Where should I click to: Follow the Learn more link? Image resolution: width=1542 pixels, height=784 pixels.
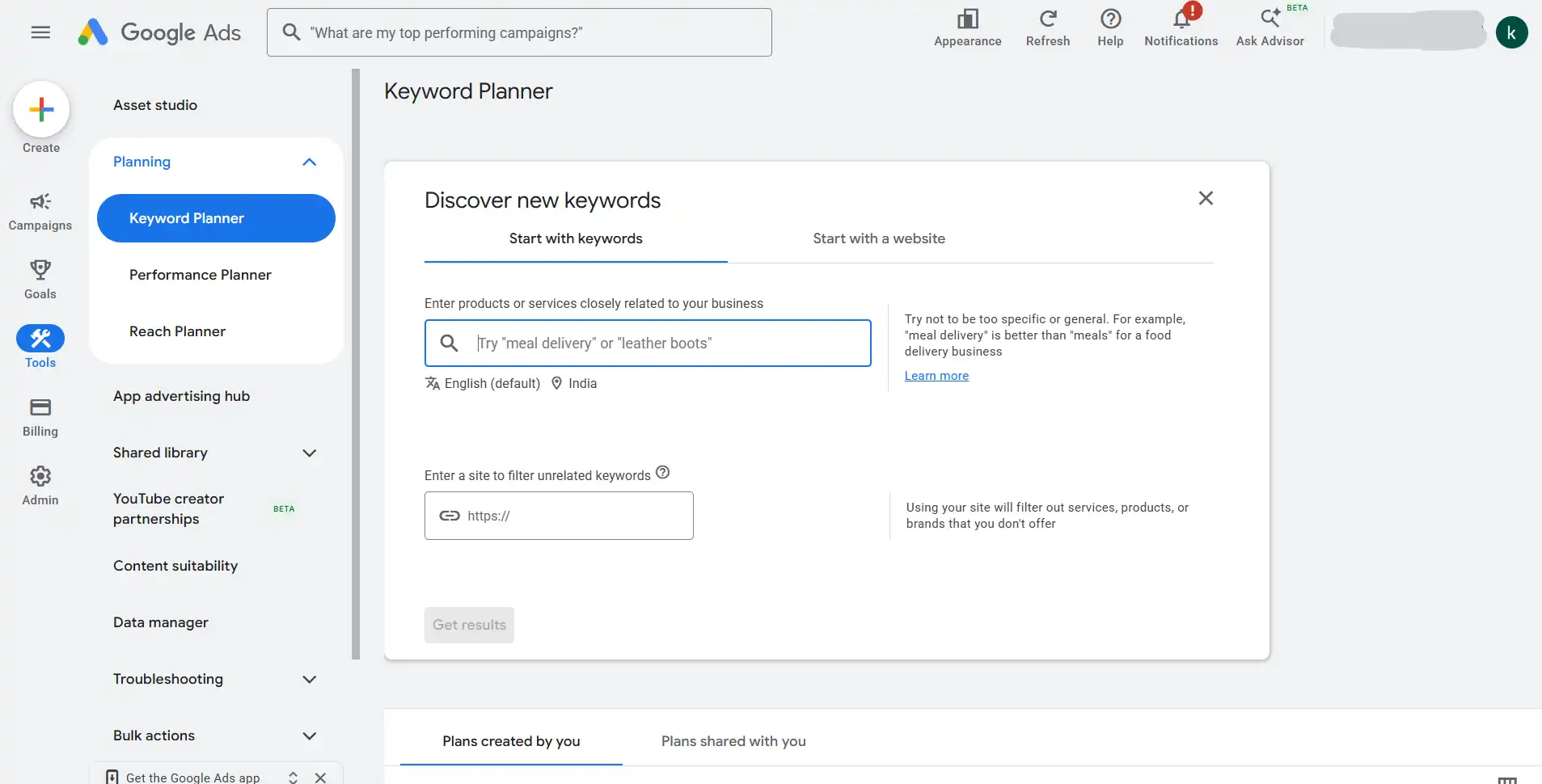936,376
